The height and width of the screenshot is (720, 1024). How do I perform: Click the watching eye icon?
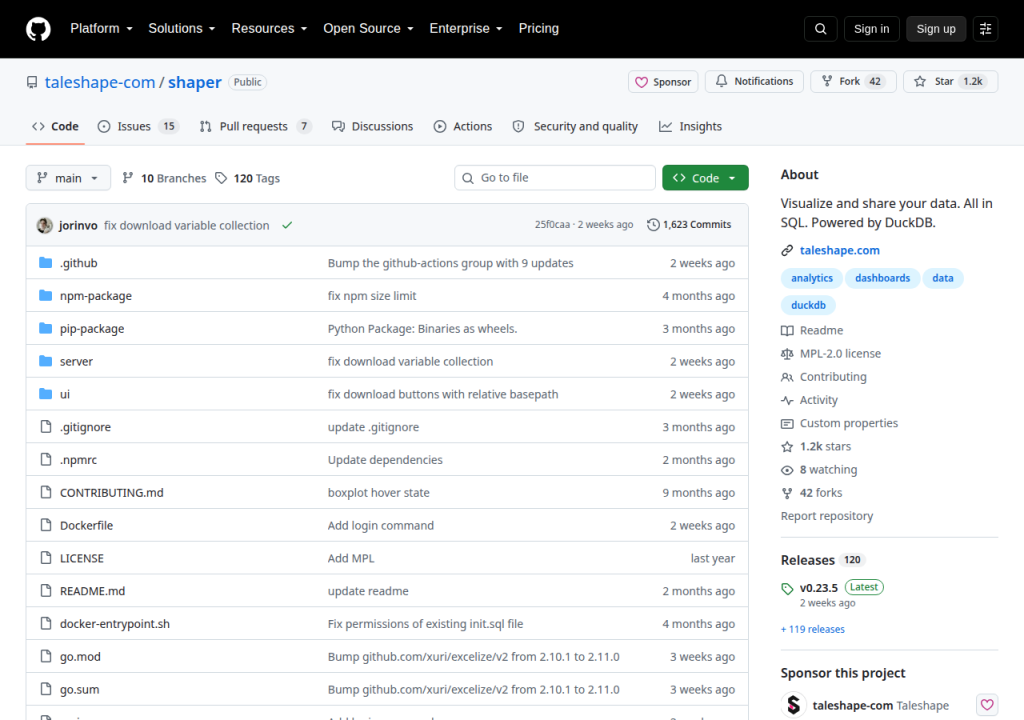click(x=787, y=470)
